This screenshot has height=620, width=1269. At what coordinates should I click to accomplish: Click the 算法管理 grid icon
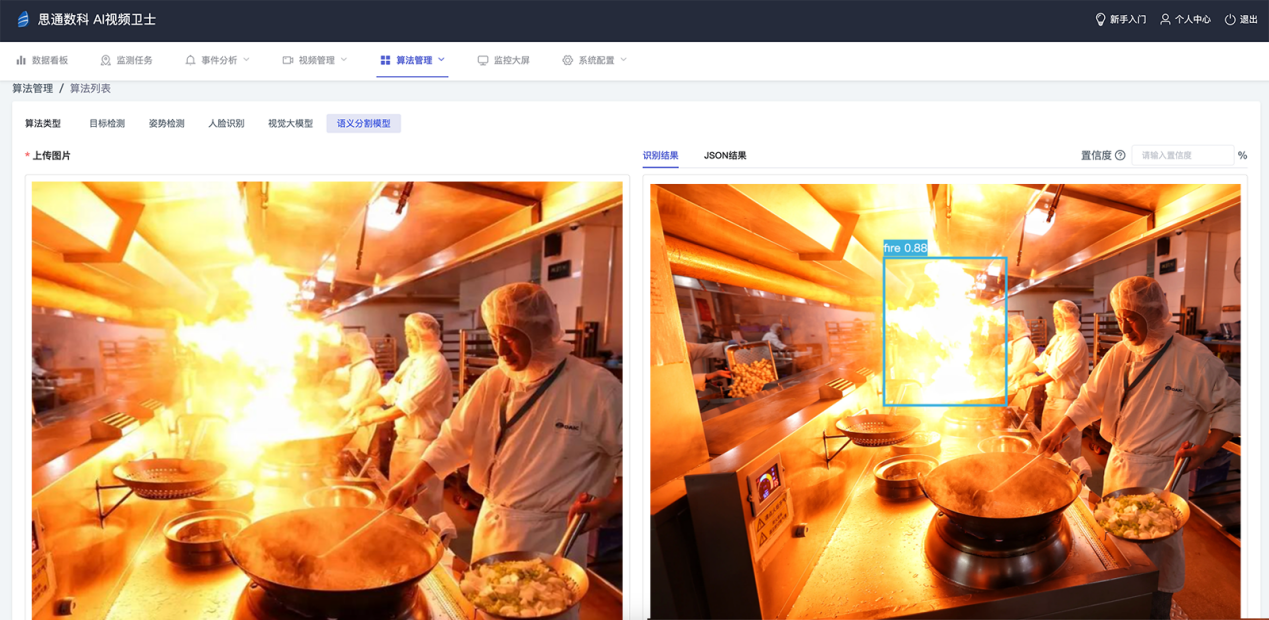click(385, 60)
